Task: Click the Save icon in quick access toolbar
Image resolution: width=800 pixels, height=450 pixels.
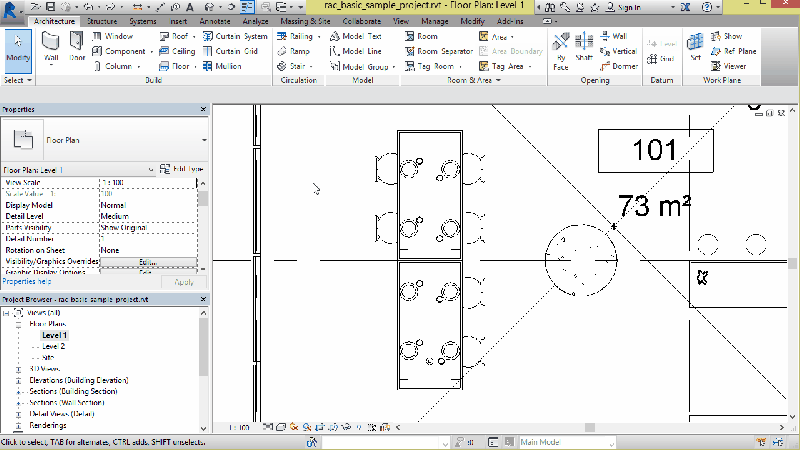Action: click(x=50, y=7)
